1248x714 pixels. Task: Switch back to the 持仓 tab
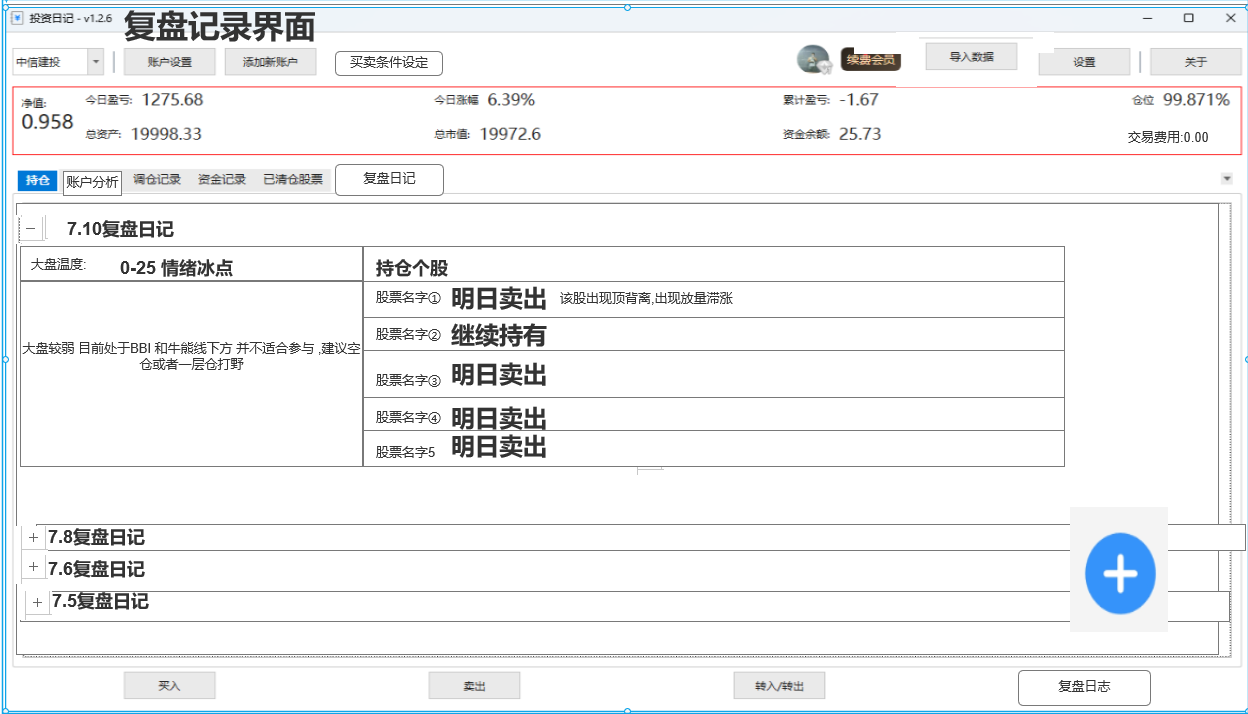tap(36, 181)
